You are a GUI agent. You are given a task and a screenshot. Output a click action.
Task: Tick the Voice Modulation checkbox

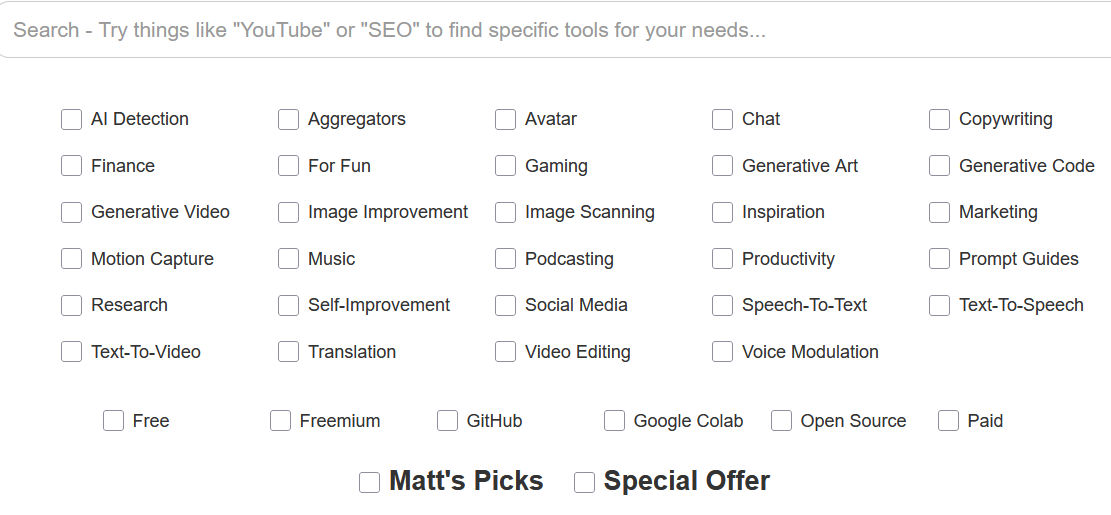click(x=722, y=351)
